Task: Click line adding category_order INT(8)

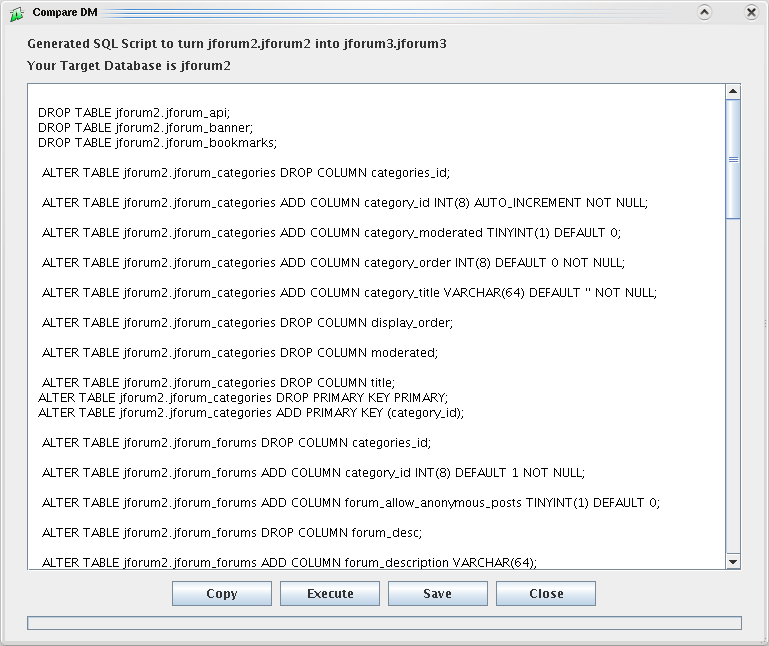Action: tap(333, 262)
